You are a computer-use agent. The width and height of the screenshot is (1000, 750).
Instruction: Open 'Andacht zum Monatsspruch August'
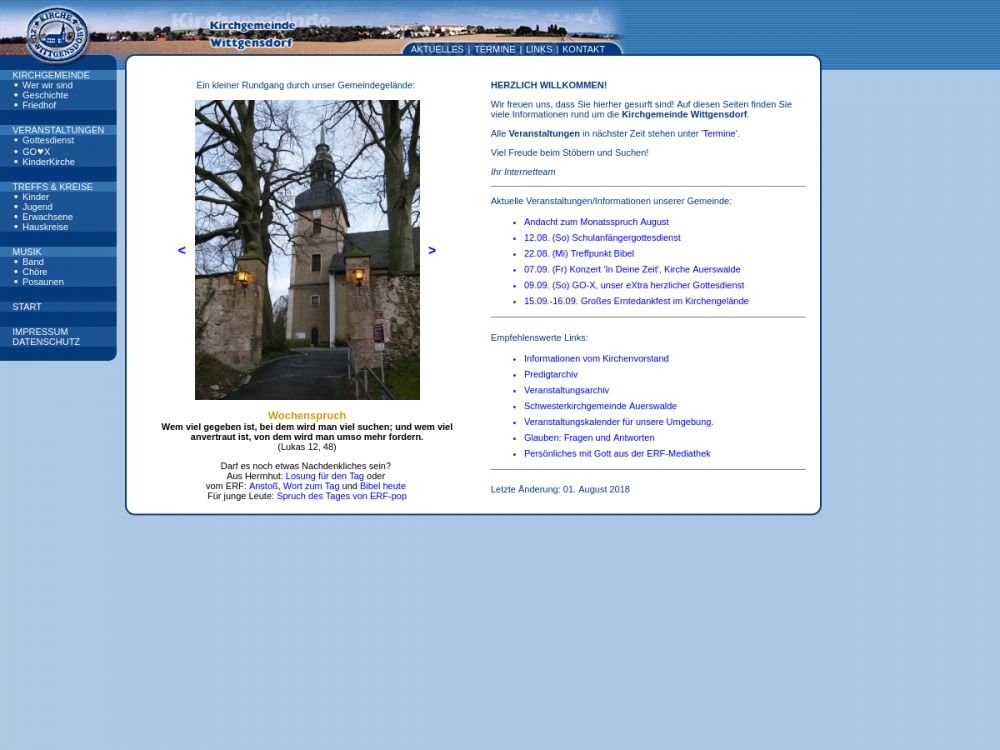pos(596,222)
